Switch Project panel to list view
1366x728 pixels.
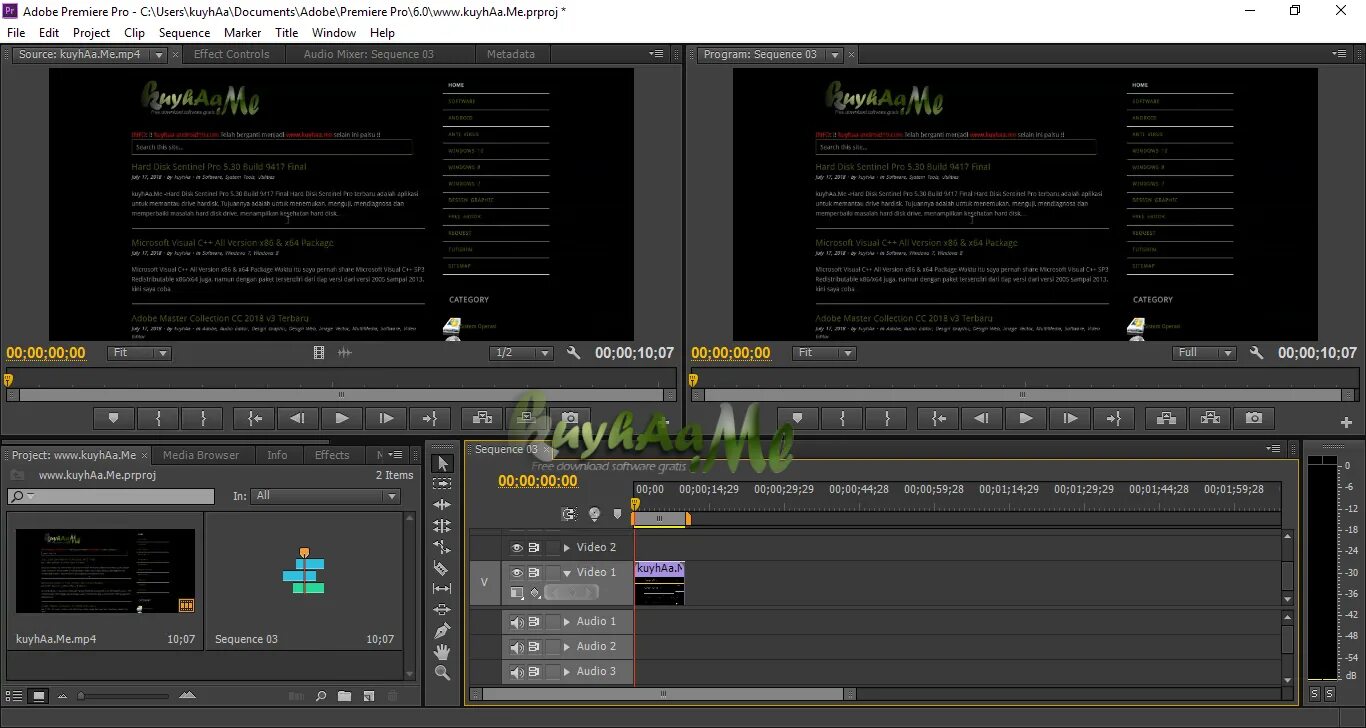click(15, 695)
